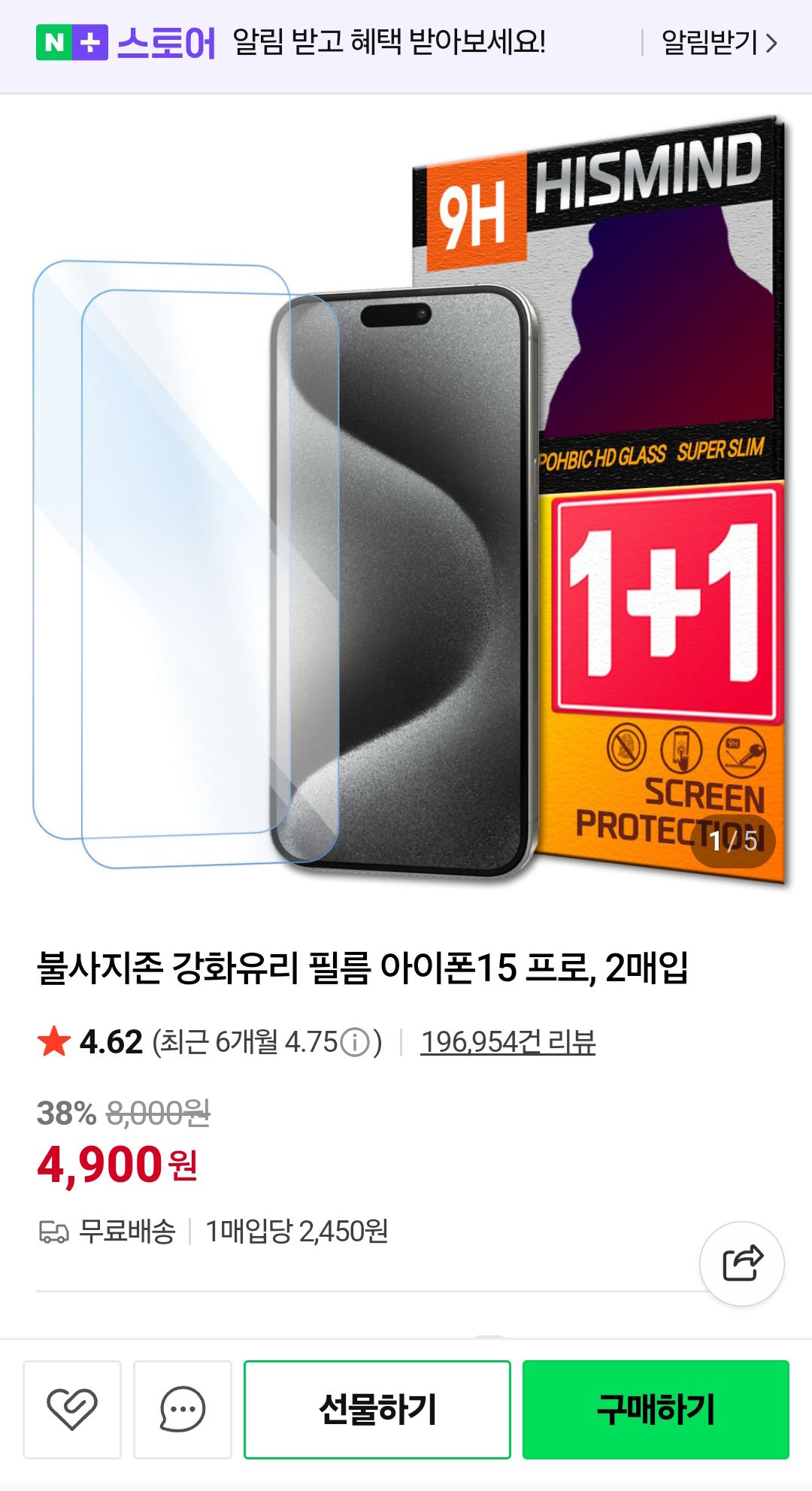Tap the product title 불사지존 강화유리 필름

pos(362,968)
